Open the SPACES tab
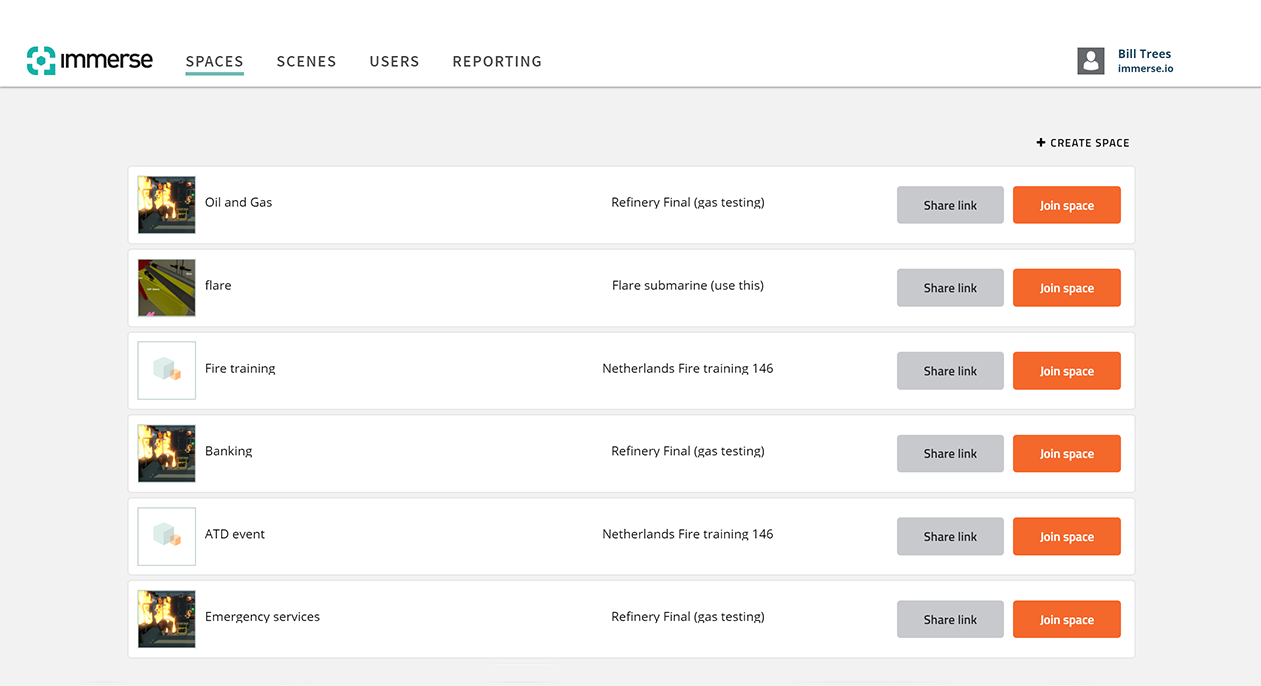This screenshot has width=1261, height=686. coord(215,61)
